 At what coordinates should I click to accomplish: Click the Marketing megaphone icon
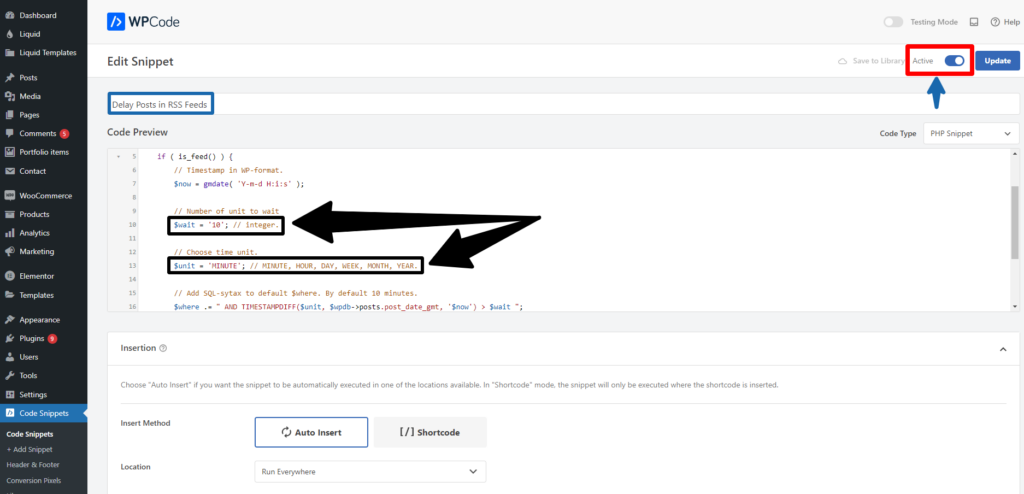click(10, 251)
